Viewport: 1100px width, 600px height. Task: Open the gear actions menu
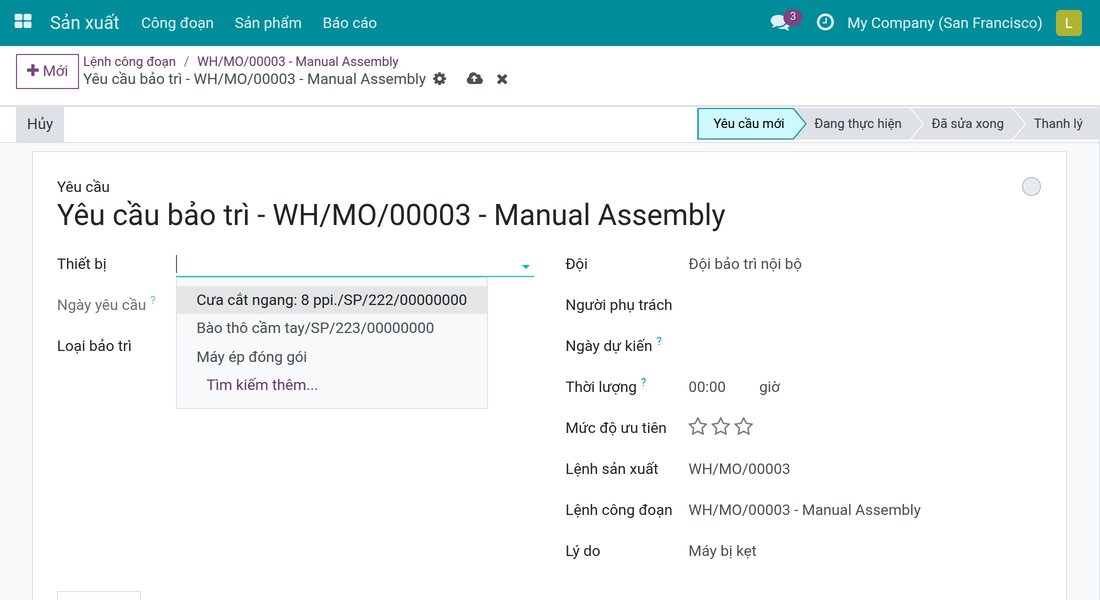[440, 79]
